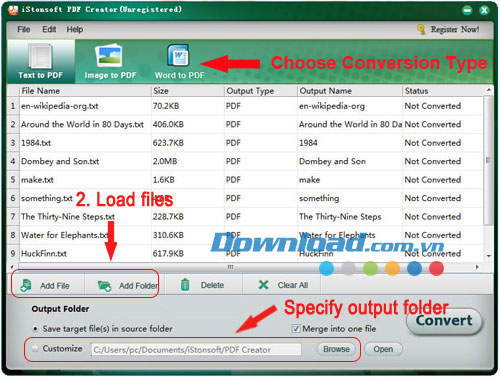Viewport: 500px width, 379px height.
Task: Click the Browse button
Action: (336, 349)
